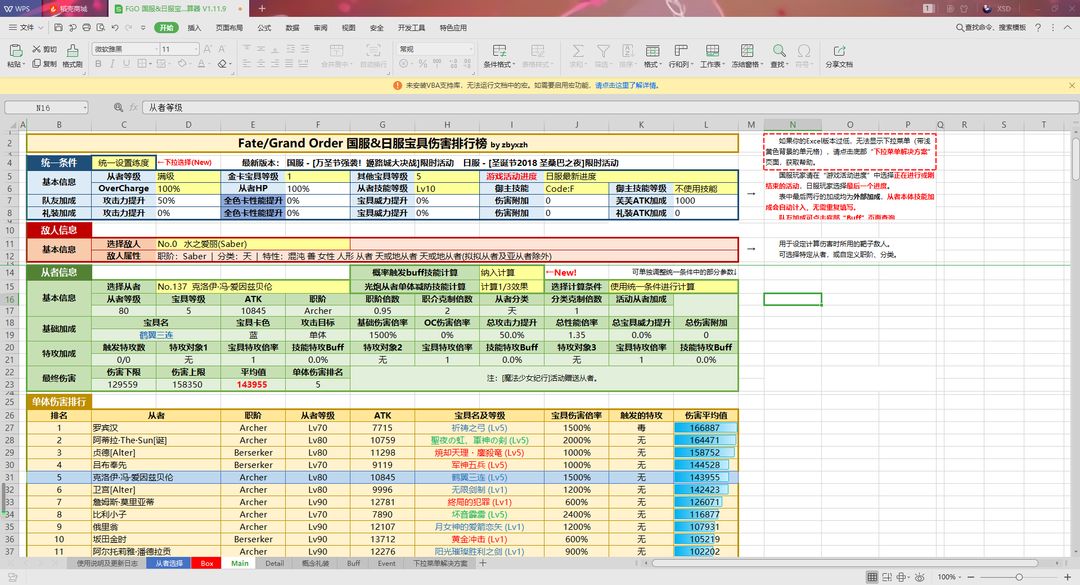Add a new sheet with plus icon
The width and height of the screenshot is (1080, 585).
click(x=483, y=563)
